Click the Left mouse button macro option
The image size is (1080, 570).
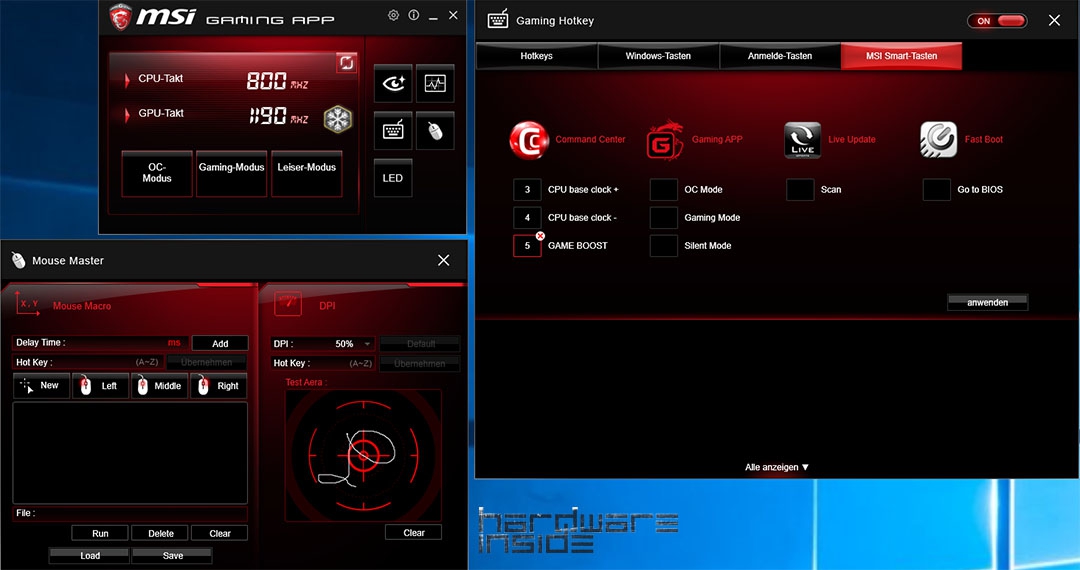(100, 386)
